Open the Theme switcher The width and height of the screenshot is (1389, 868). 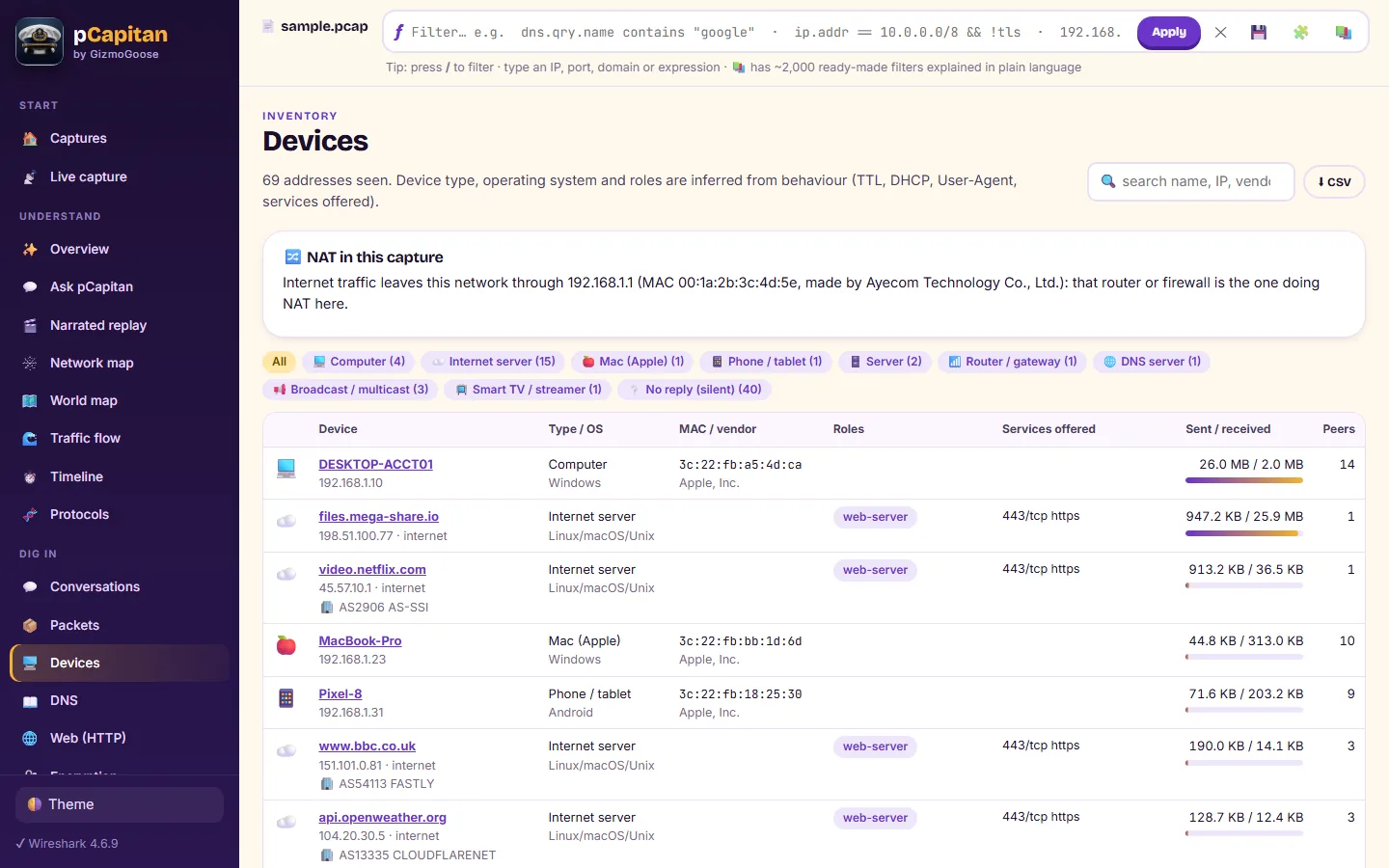pyautogui.click(x=120, y=805)
